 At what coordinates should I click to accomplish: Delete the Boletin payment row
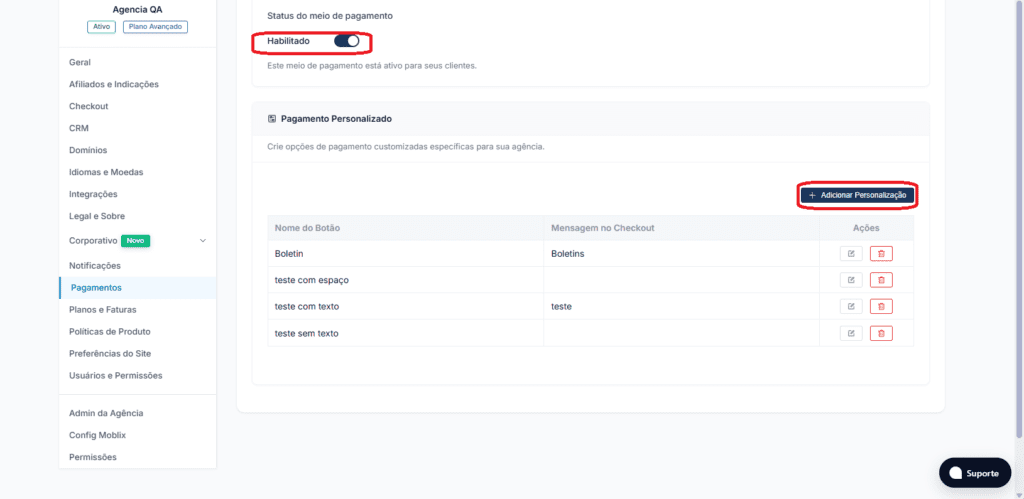(881, 253)
